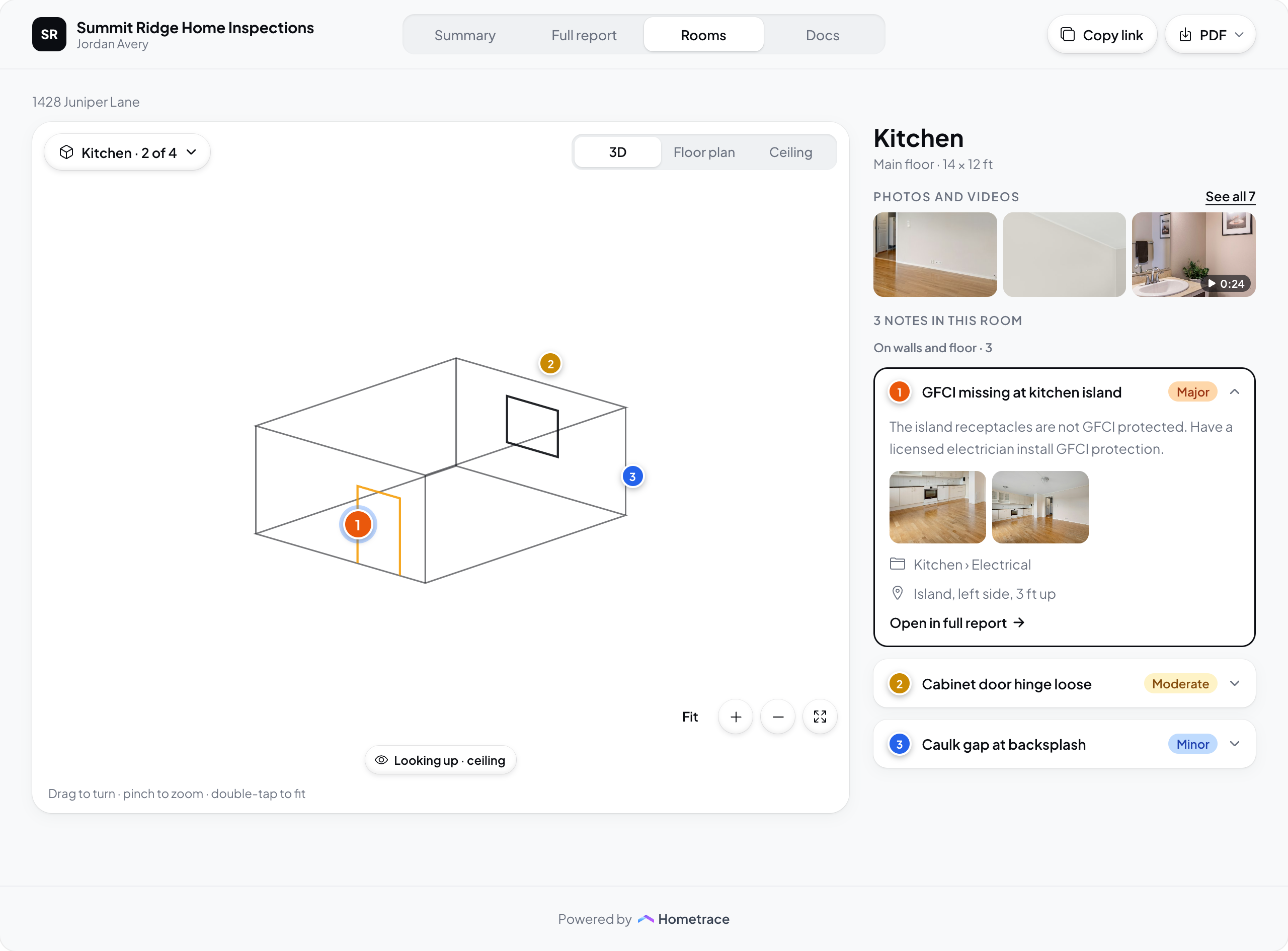Image resolution: width=1288 pixels, height=951 pixels.
Task: Click the folder icon by Kitchen Electrical
Action: tap(897, 564)
